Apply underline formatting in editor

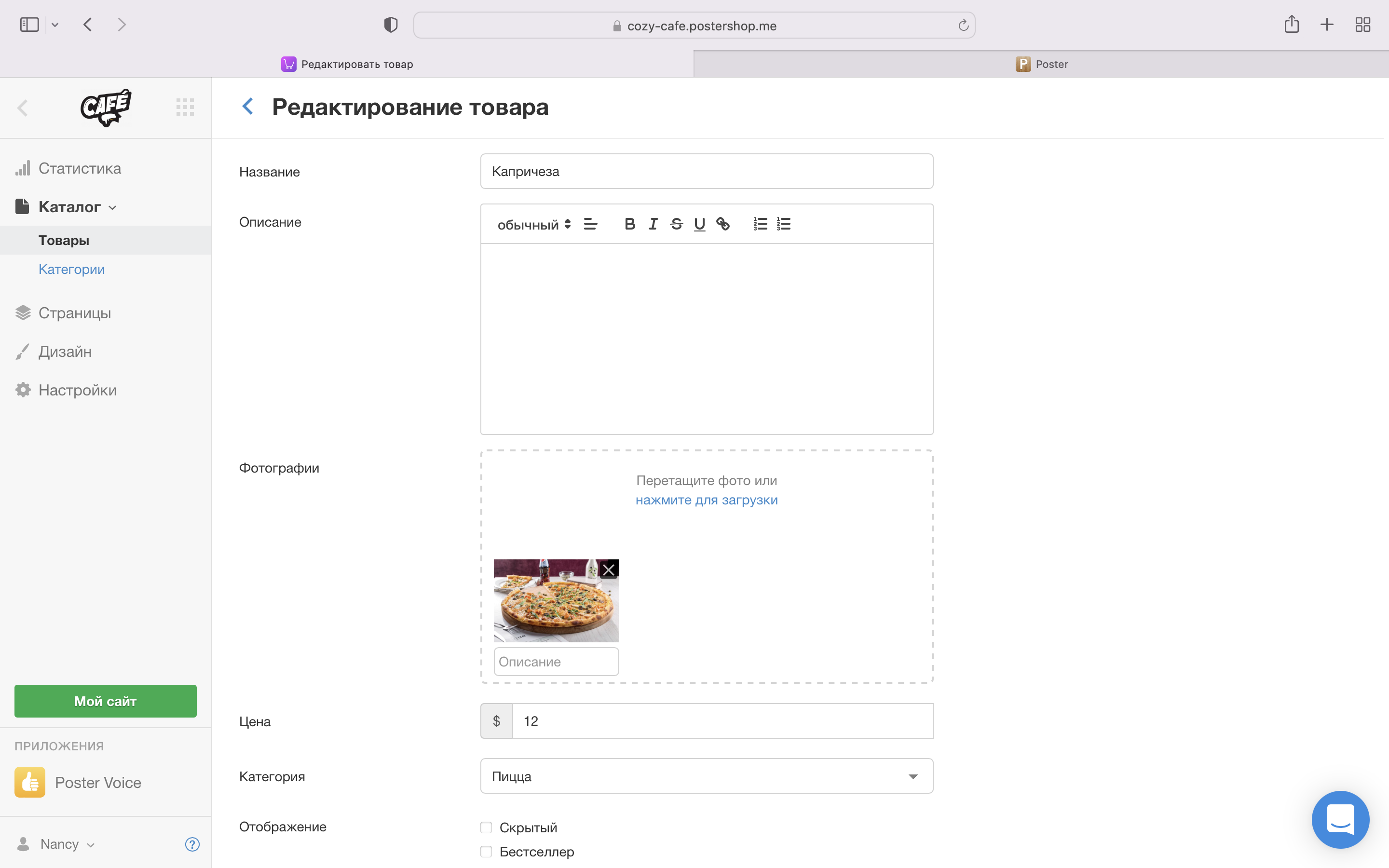pos(699,224)
